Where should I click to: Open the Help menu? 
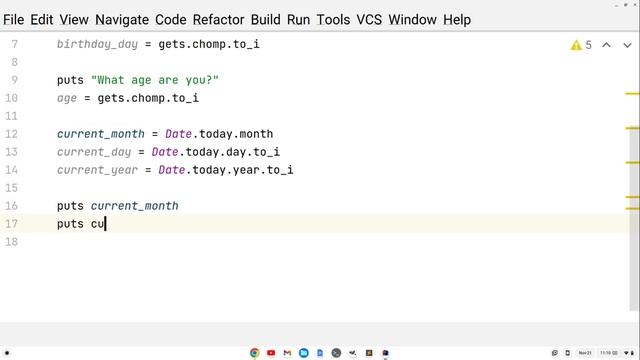coord(457,20)
